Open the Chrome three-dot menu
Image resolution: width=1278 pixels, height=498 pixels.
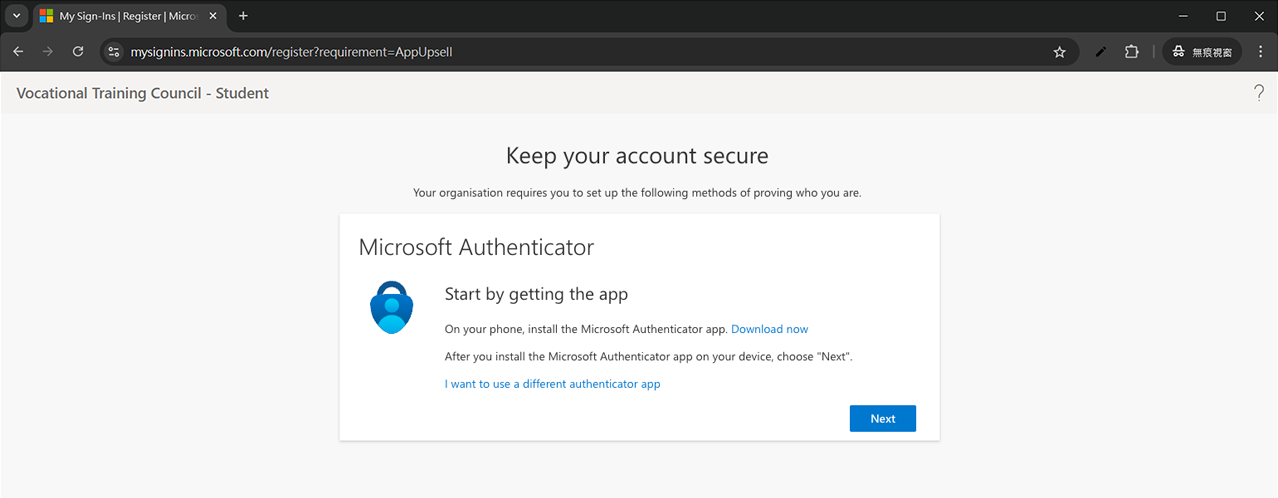1261,51
